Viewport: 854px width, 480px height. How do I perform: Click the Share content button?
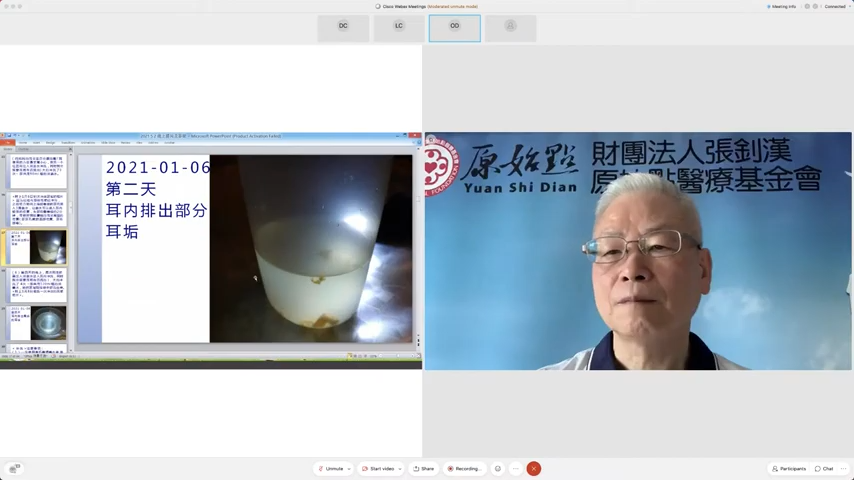(x=424, y=468)
